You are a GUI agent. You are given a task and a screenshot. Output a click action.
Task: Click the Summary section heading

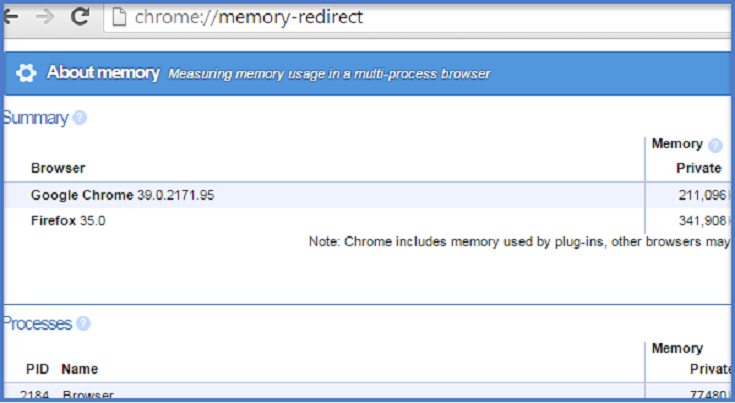pos(35,118)
